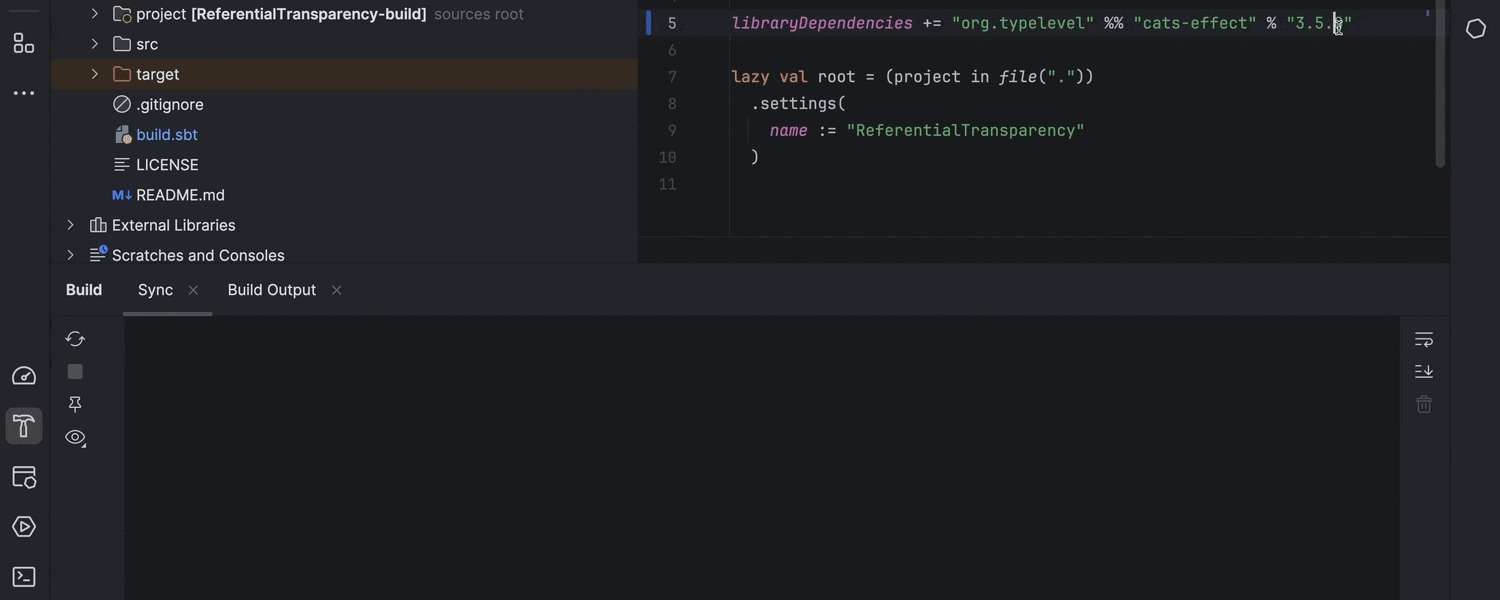This screenshot has width=1500, height=600.
Task: Click scroll to end icon
Action: point(1424,372)
